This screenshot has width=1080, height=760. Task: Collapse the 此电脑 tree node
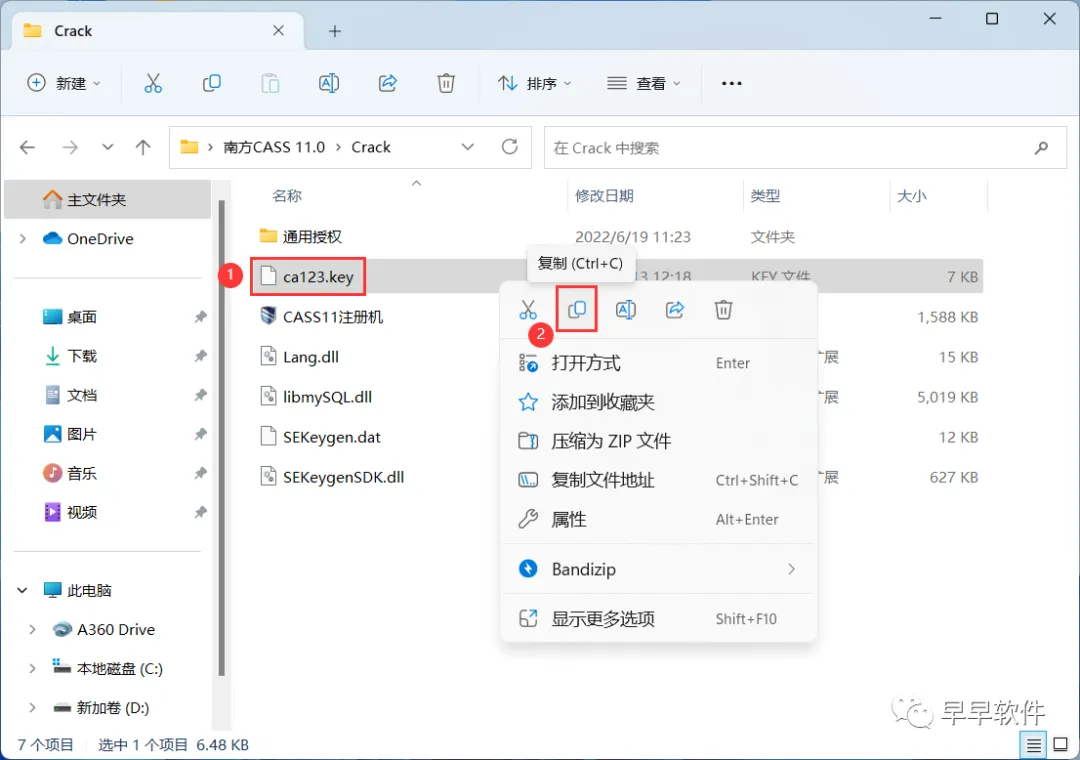tap(23, 590)
